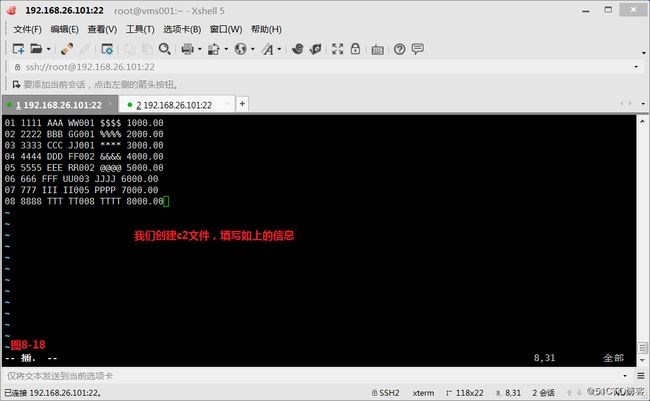Expand the Font dropdown arrow

pyautogui.click(x=279, y=49)
